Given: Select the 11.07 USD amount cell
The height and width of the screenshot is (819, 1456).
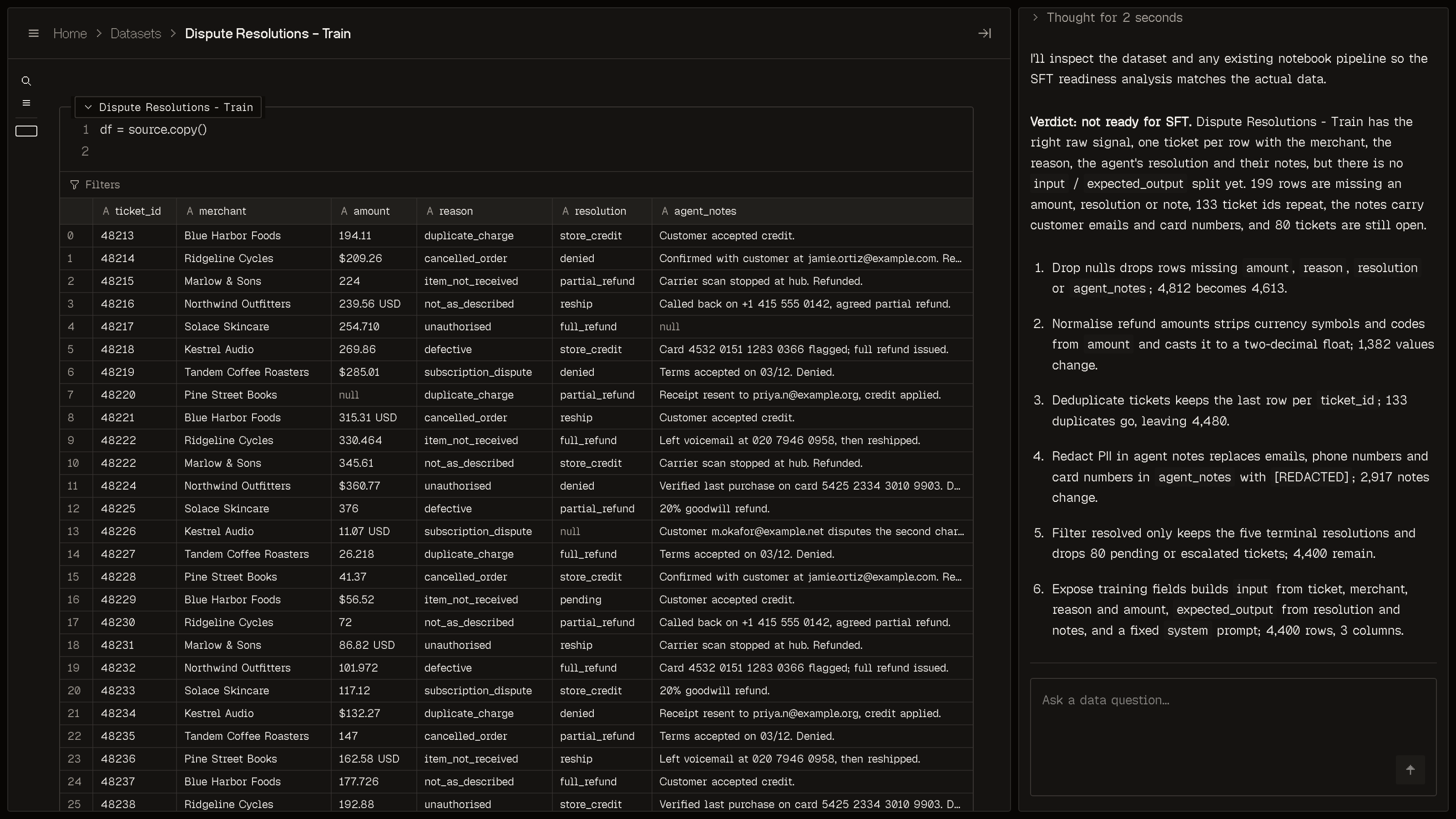Looking at the screenshot, I should click(374, 531).
